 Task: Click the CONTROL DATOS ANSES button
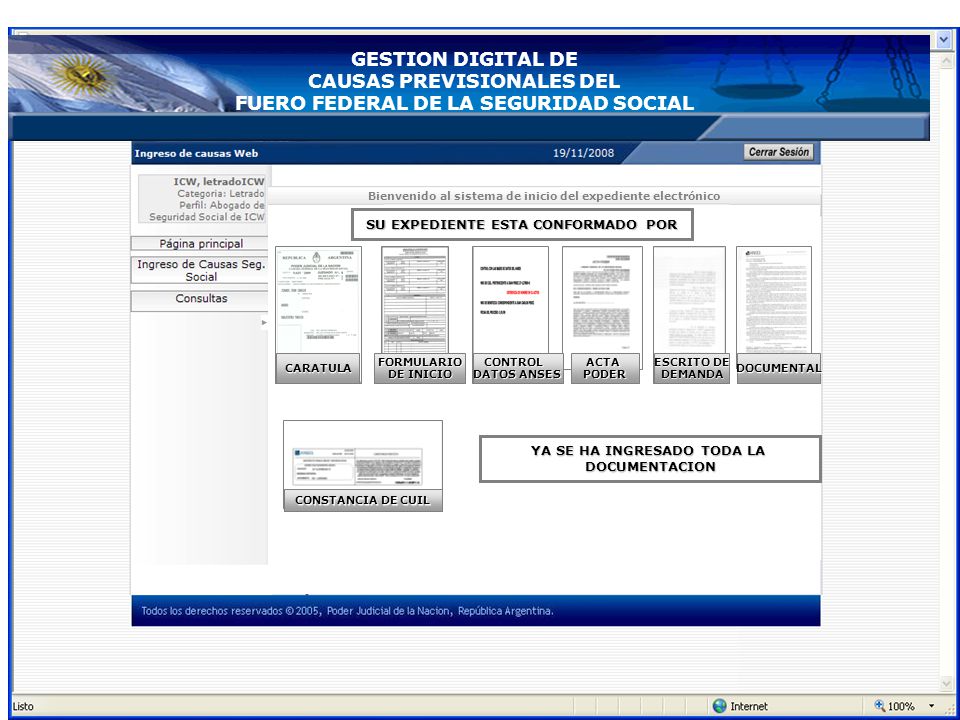(517, 369)
